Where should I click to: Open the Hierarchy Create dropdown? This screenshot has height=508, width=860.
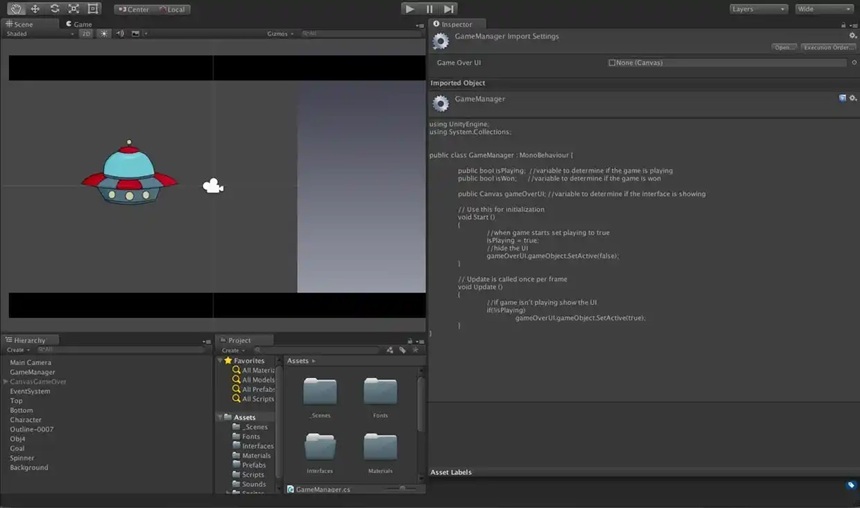18,349
